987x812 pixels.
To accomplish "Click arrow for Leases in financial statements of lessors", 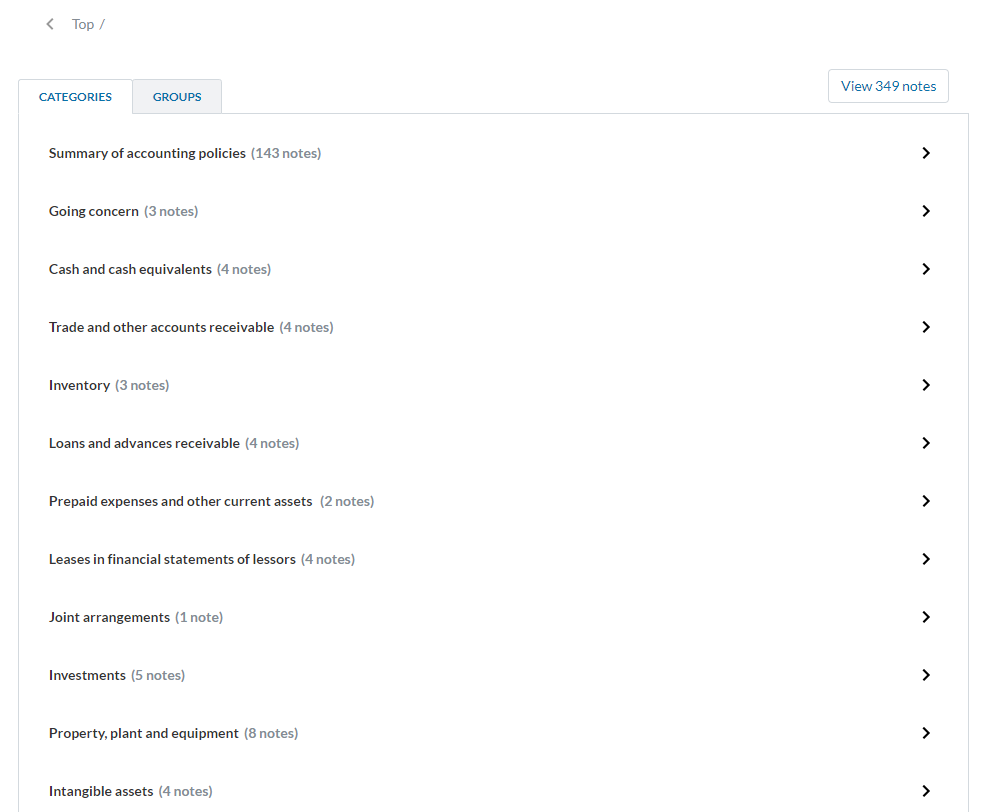I will click(x=925, y=559).
